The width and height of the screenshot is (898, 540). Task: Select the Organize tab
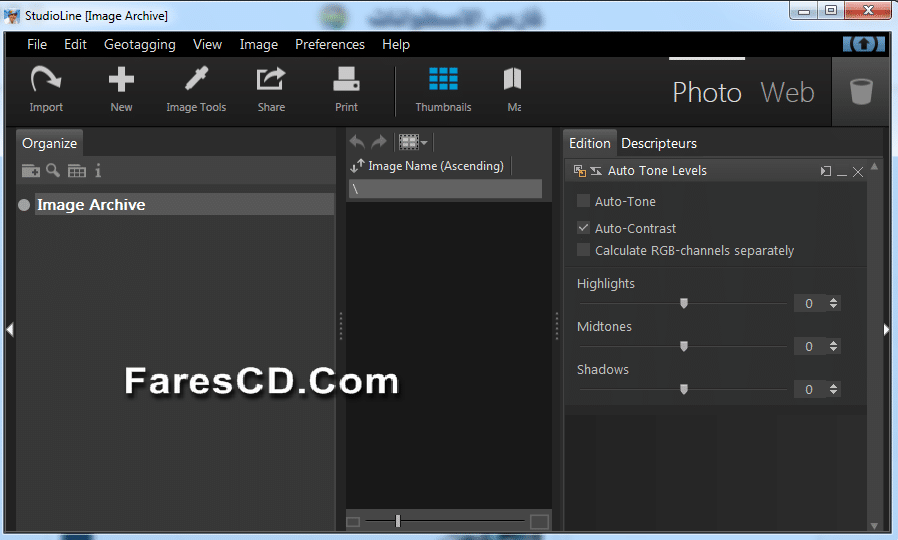(49, 143)
